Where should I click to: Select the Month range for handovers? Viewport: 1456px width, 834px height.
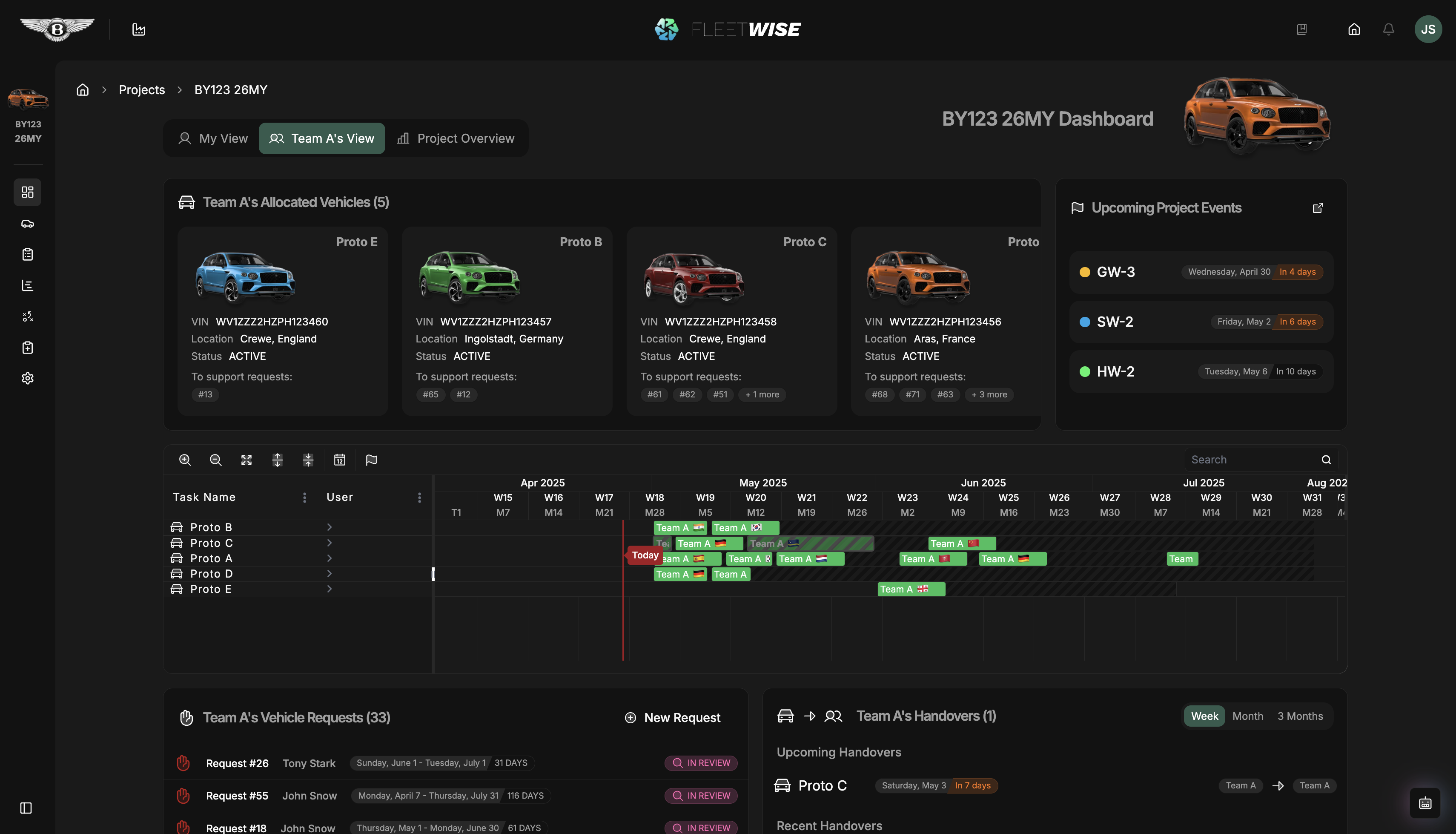[x=1248, y=716]
